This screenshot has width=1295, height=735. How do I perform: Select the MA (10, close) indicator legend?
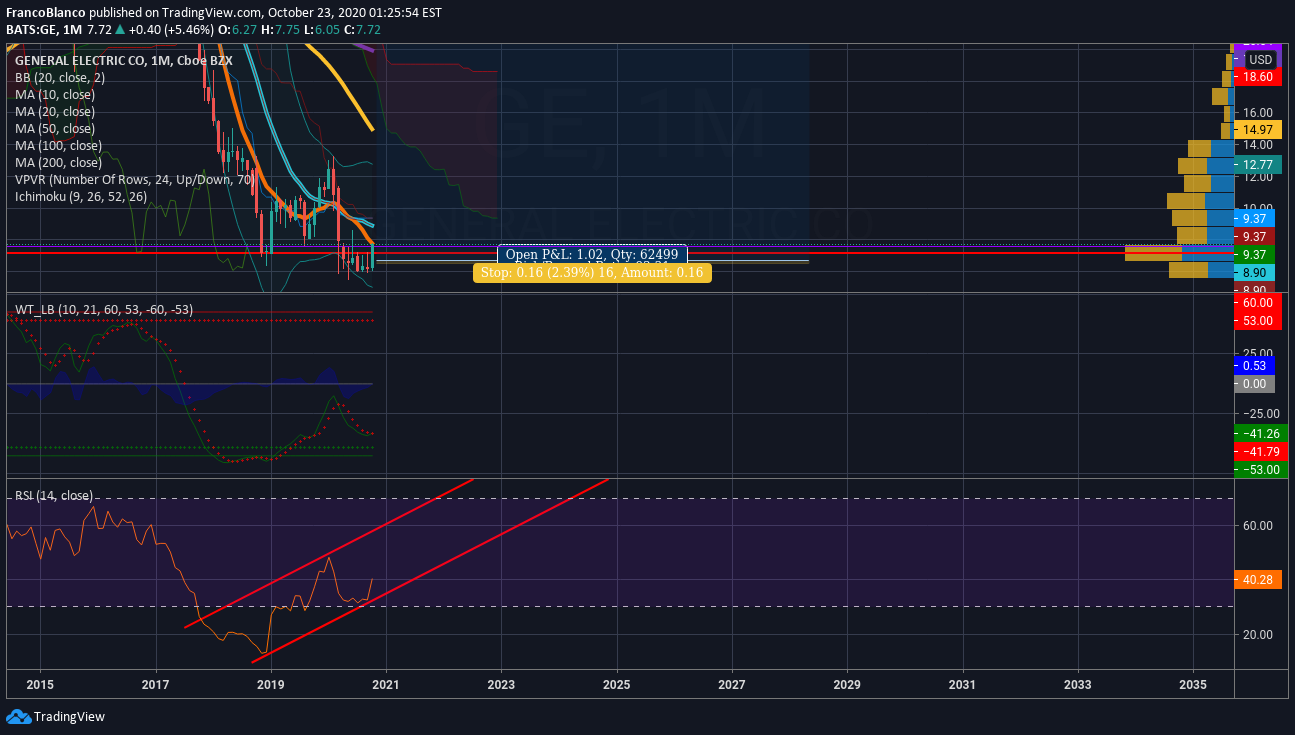[x=55, y=94]
